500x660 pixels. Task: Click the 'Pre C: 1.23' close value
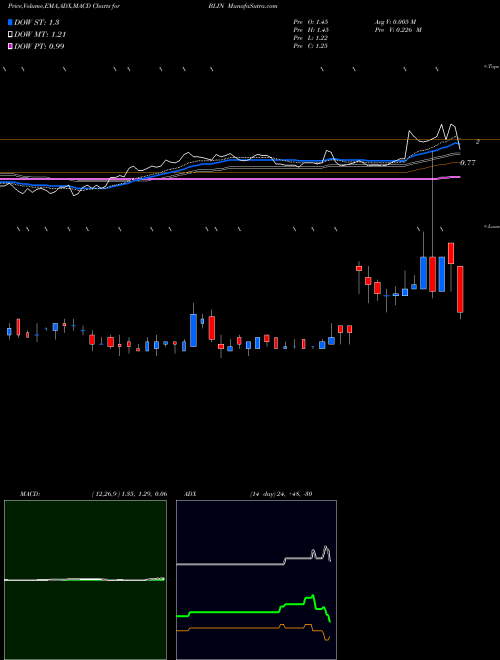[311, 46]
